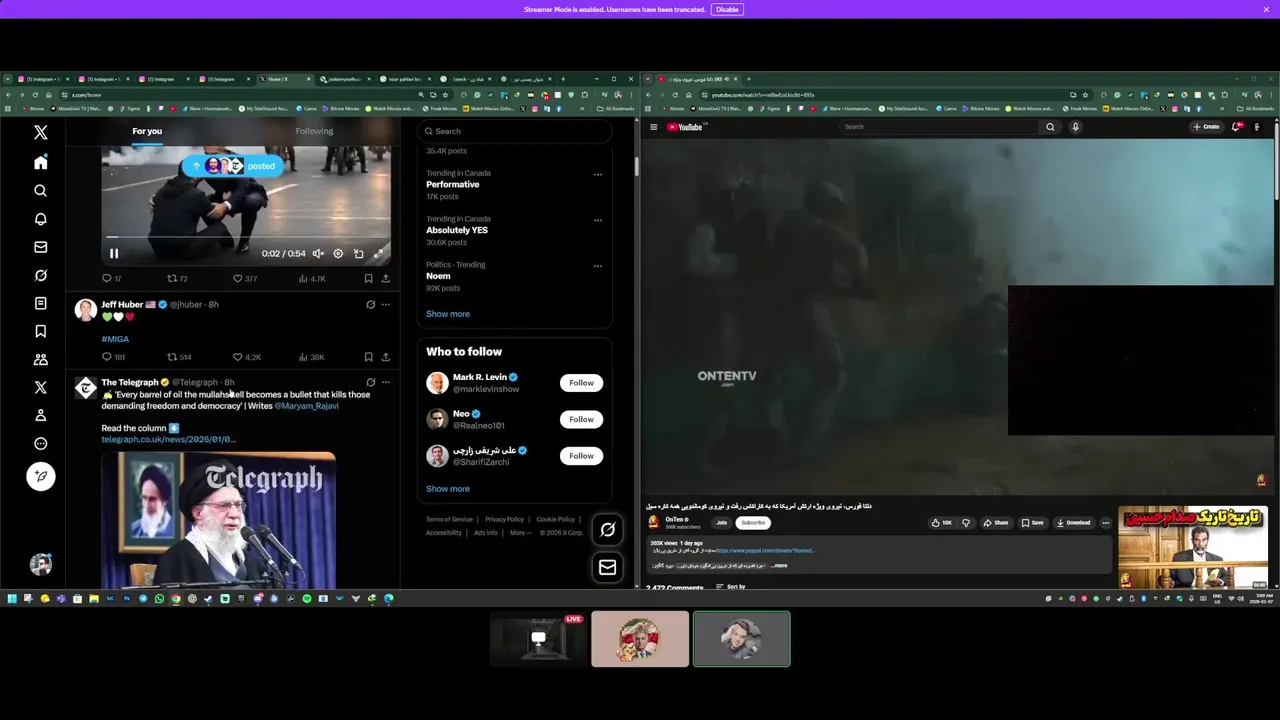Click the X Search field
Viewport: 1280px width, 720px height.
(514, 131)
